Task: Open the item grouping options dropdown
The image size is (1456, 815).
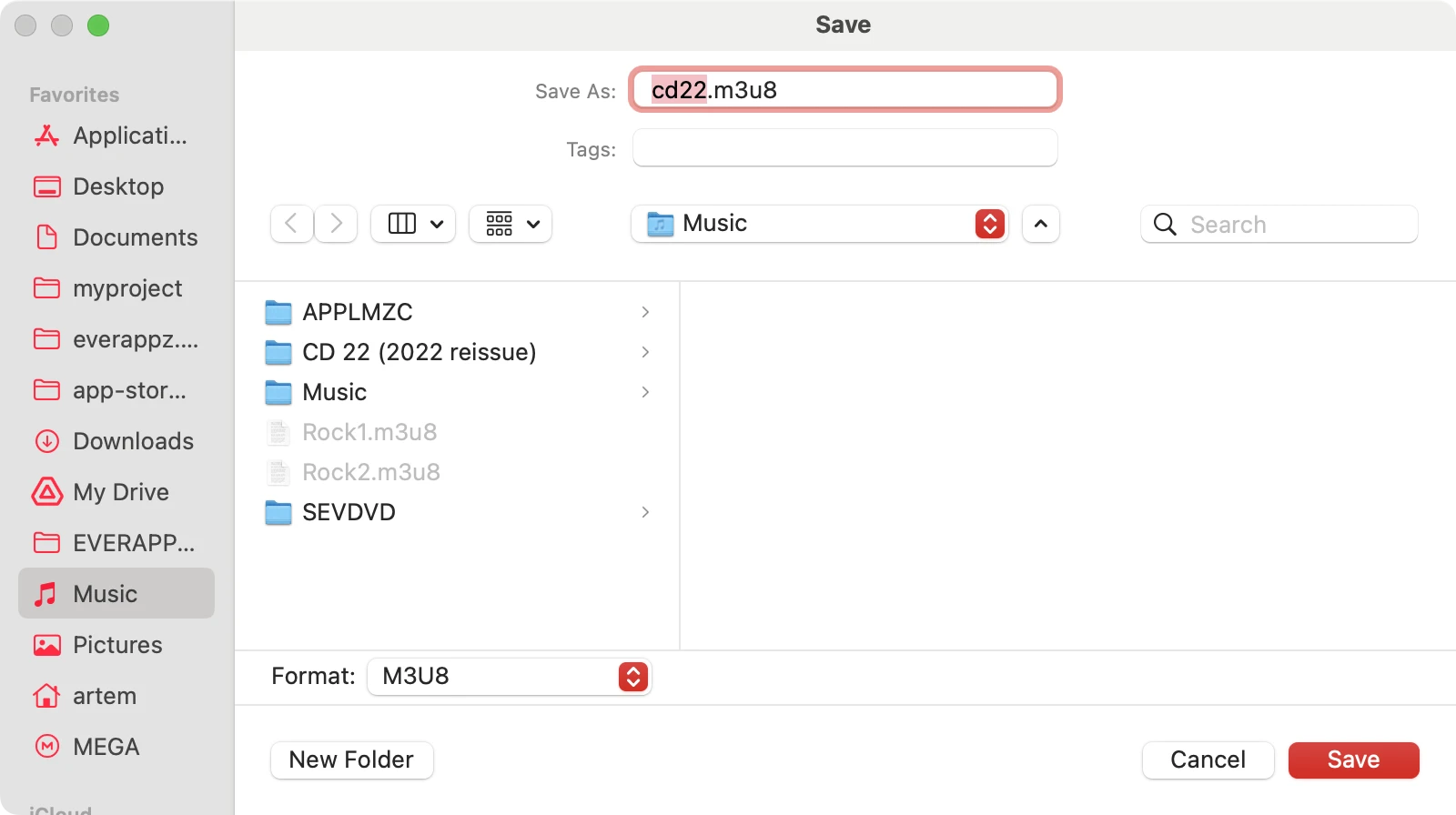Action: (x=511, y=224)
